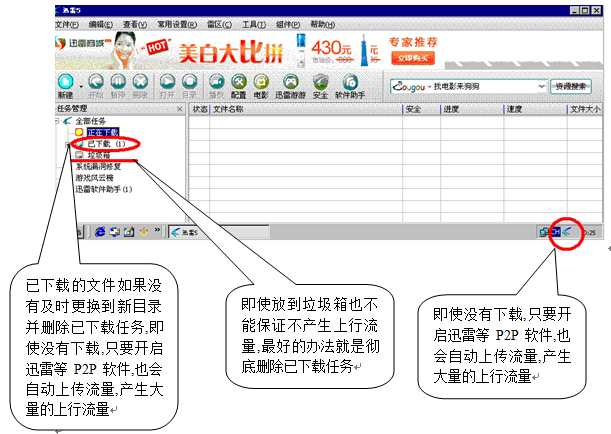Viewport: 611px width, 434px height.
Task: Click the third quick launch icon with pencil
Action: click(129, 232)
